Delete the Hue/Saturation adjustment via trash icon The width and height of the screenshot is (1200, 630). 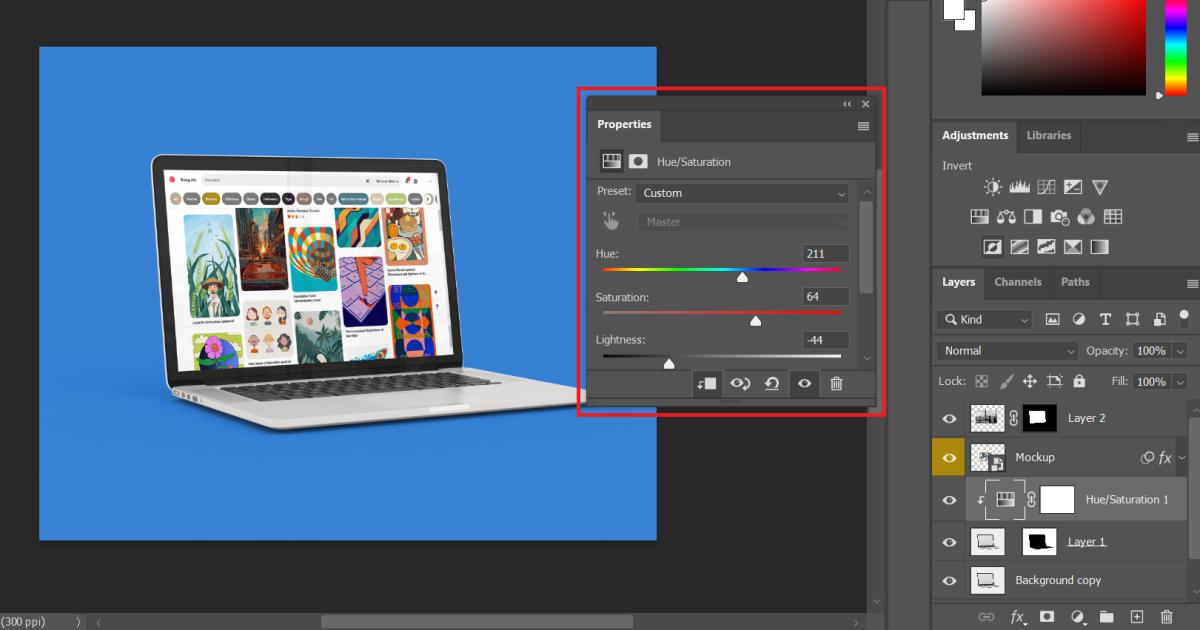click(837, 384)
